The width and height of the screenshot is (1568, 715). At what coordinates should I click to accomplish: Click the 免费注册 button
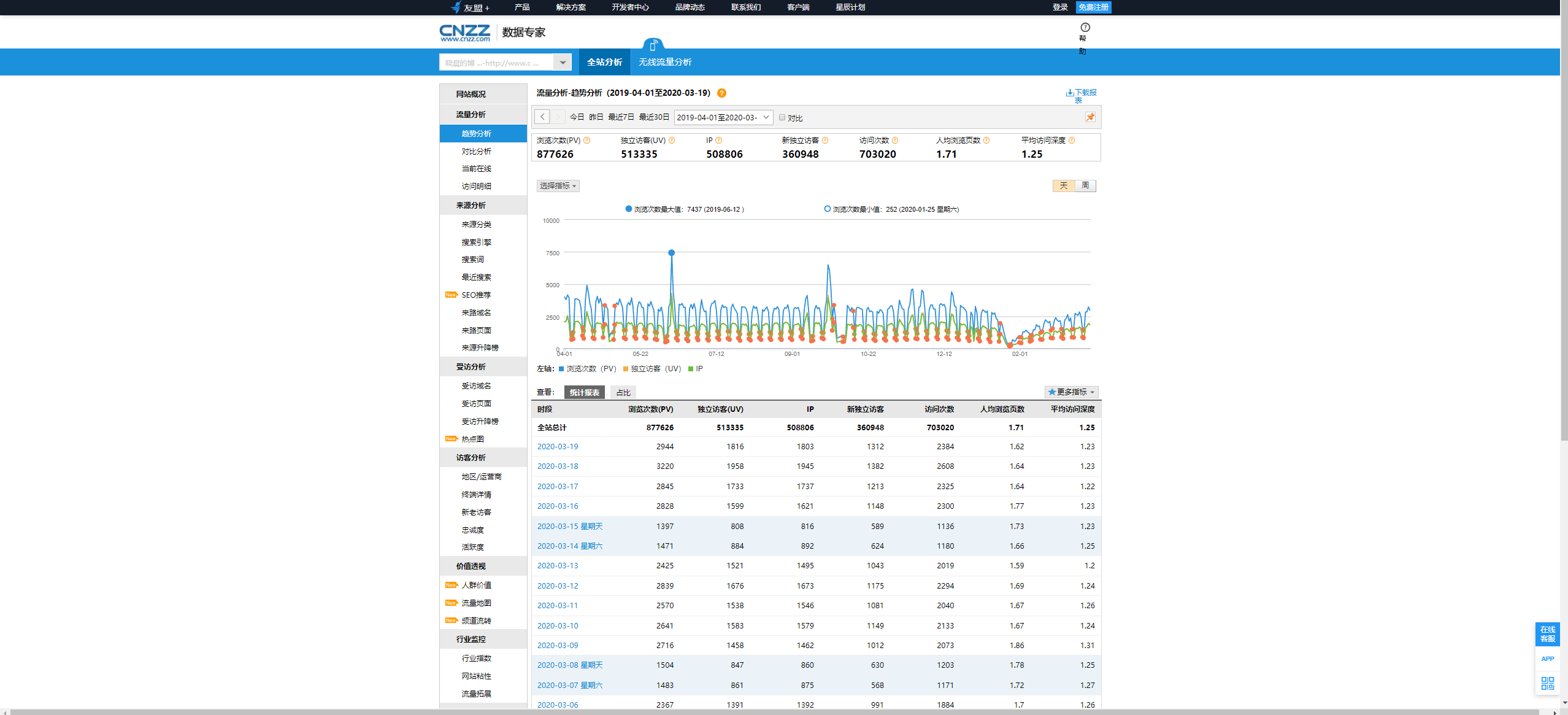pos(1093,7)
